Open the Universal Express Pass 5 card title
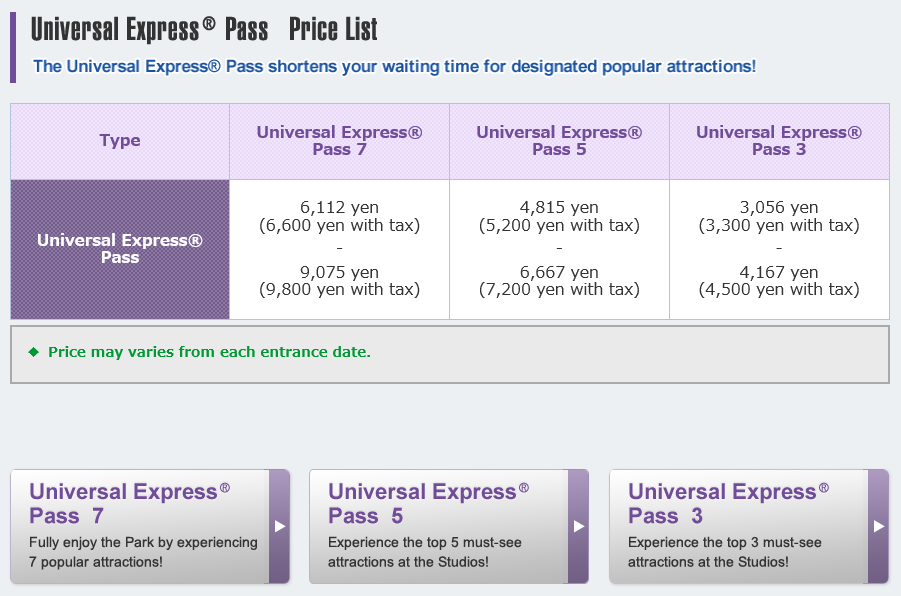The width and height of the screenshot is (901, 596). coord(429,503)
